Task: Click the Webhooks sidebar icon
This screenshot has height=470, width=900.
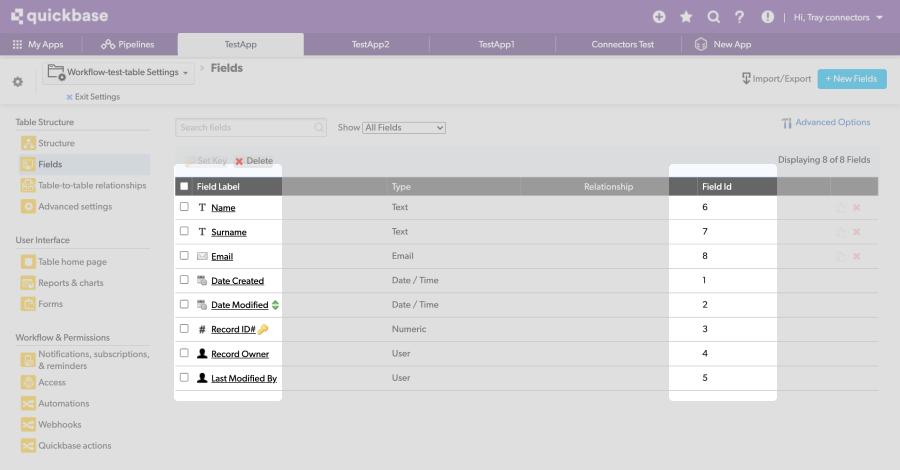Action: click(28, 425)
